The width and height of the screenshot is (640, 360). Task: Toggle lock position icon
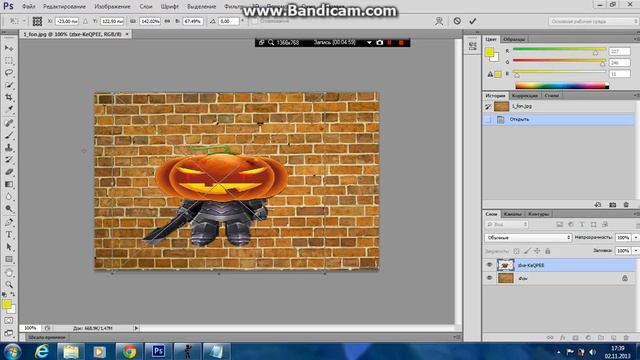[537, 251]
